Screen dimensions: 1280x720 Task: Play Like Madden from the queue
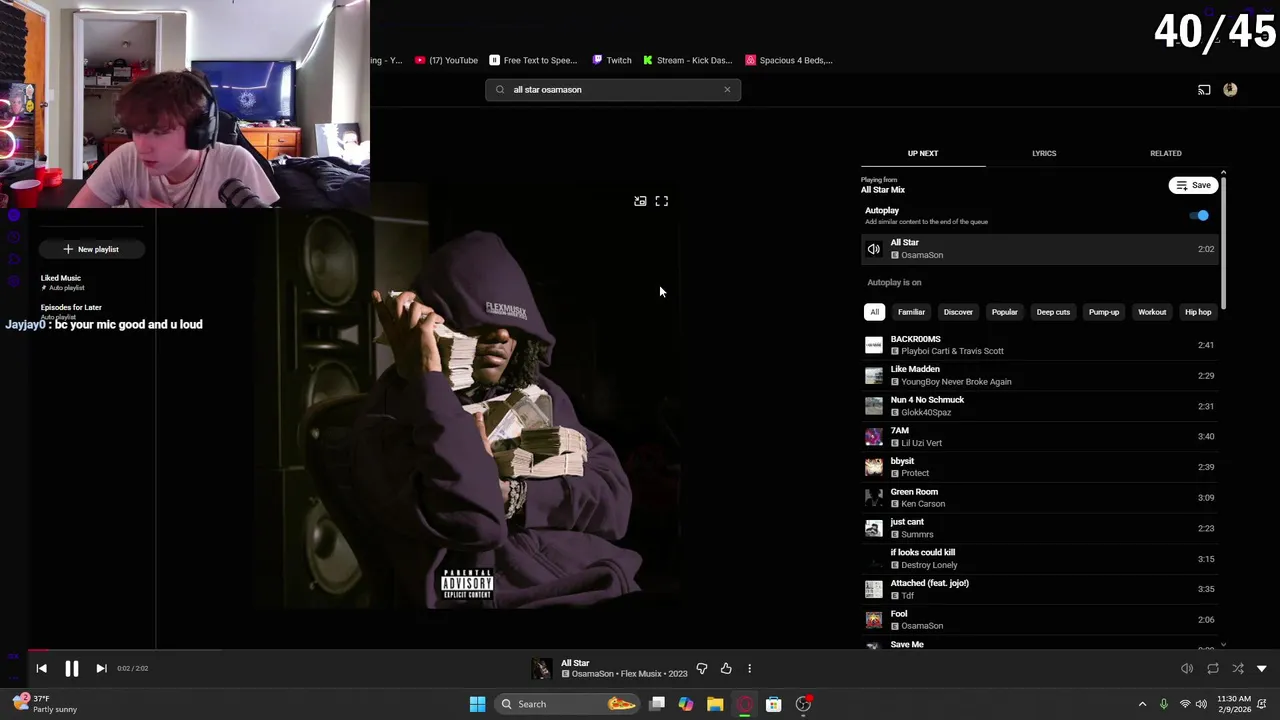click(1040, 375)
